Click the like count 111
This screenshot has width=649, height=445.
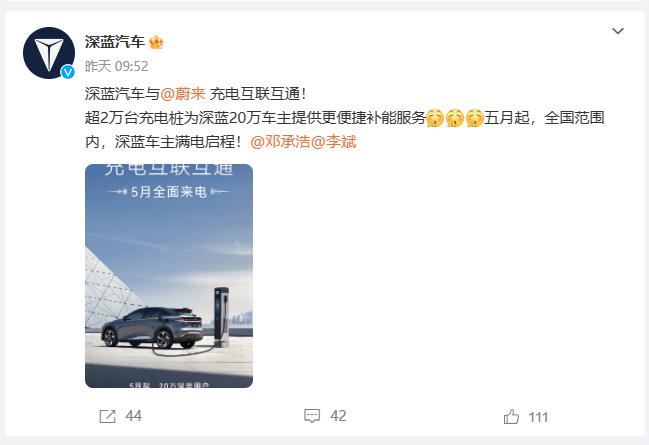pyautogui.click(x=538, y=417)
